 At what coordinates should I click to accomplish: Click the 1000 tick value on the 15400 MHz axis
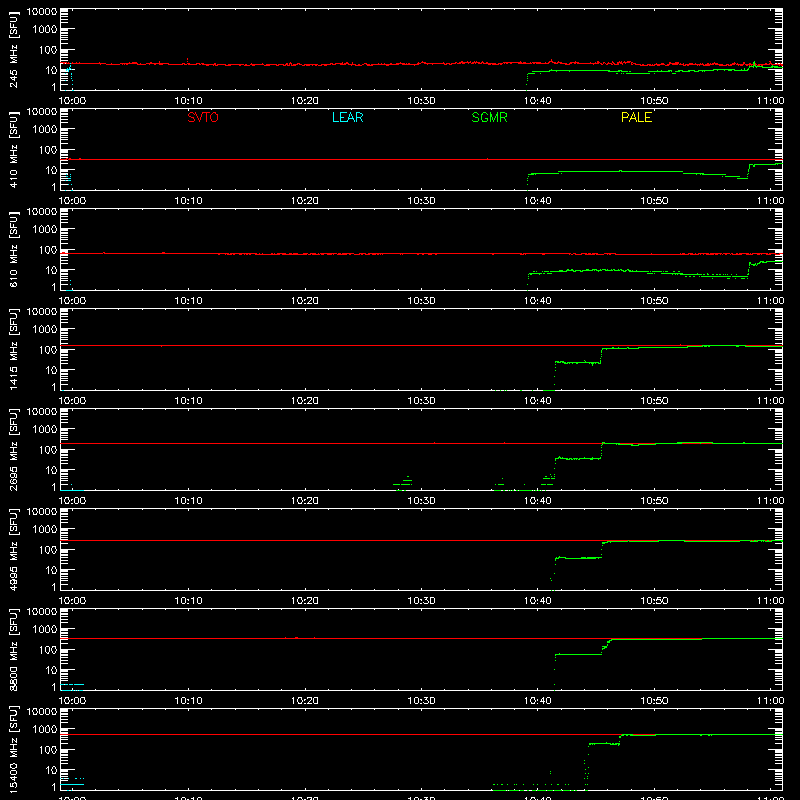coord(44,729)
